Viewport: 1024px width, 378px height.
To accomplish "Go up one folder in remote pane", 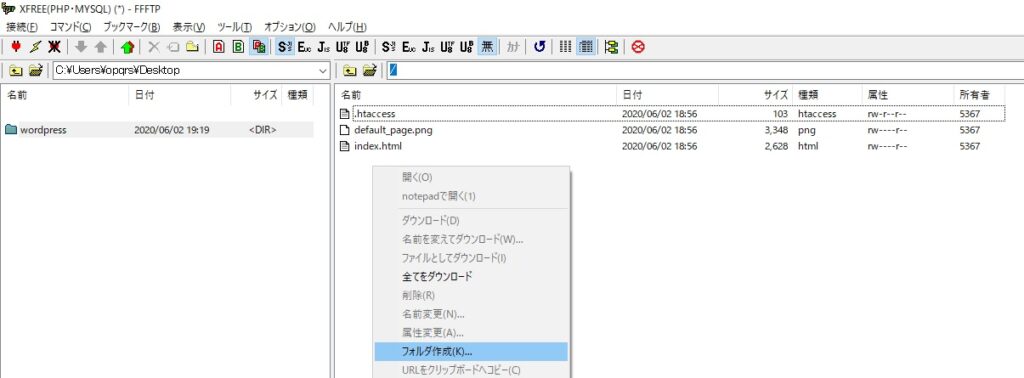I will (351, 71).
